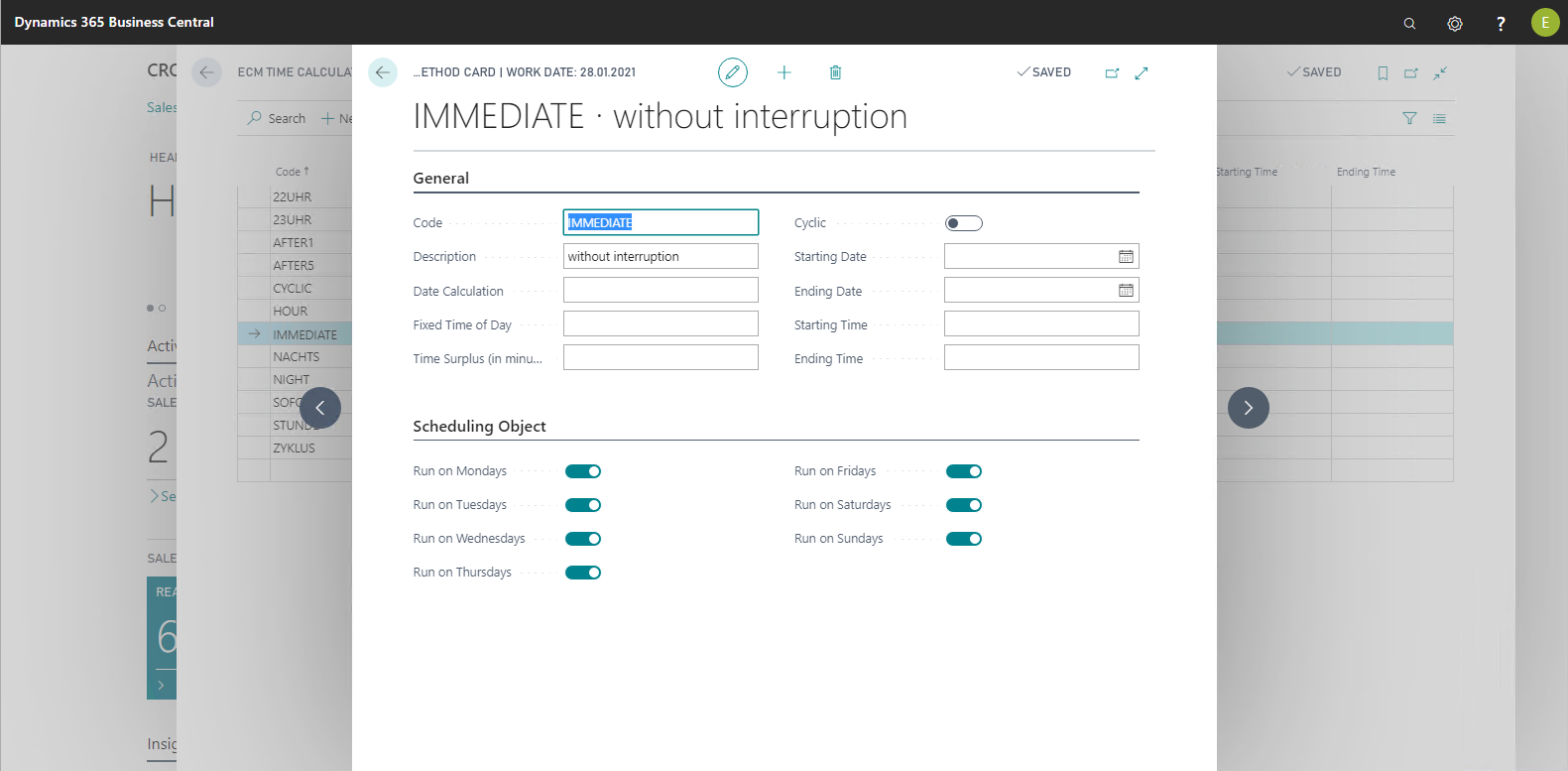The height and width of the screenshot is (771, 1568).
Task: Go to next record with right chevron
Action: 1248,408
